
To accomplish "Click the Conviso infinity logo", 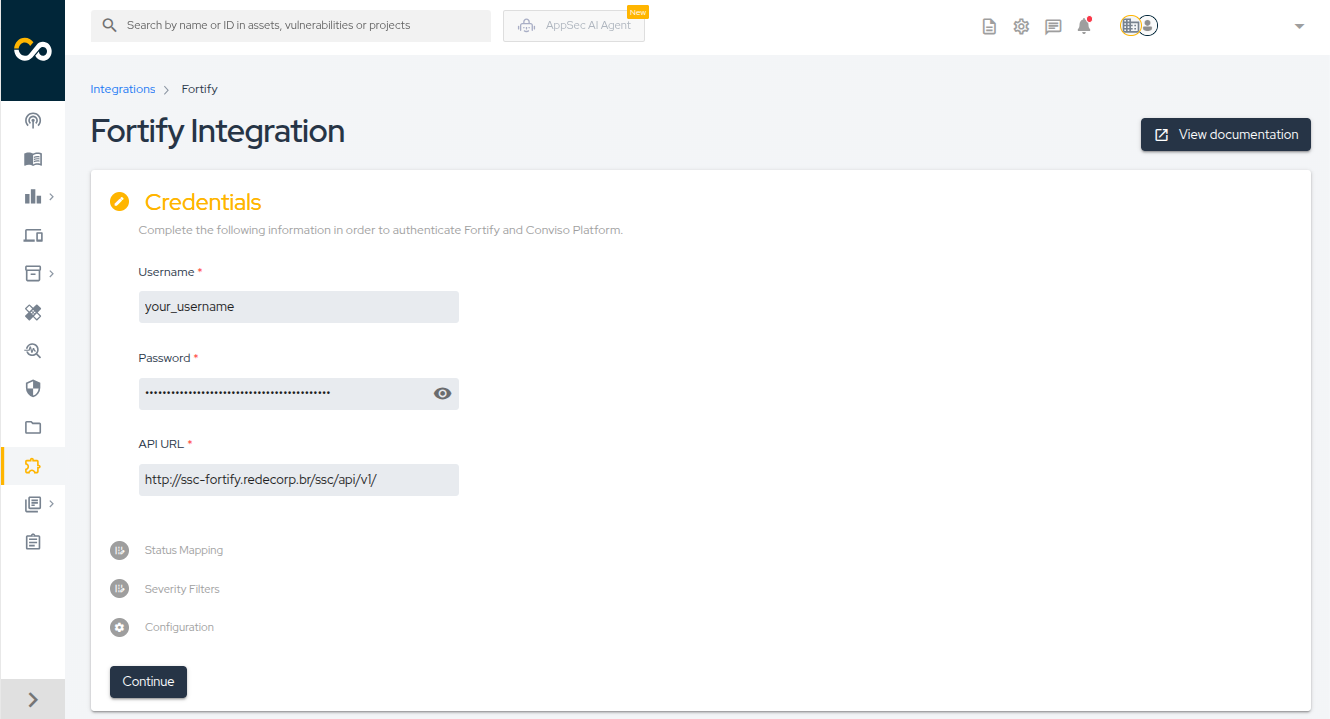I will click(x=33, y=50).
